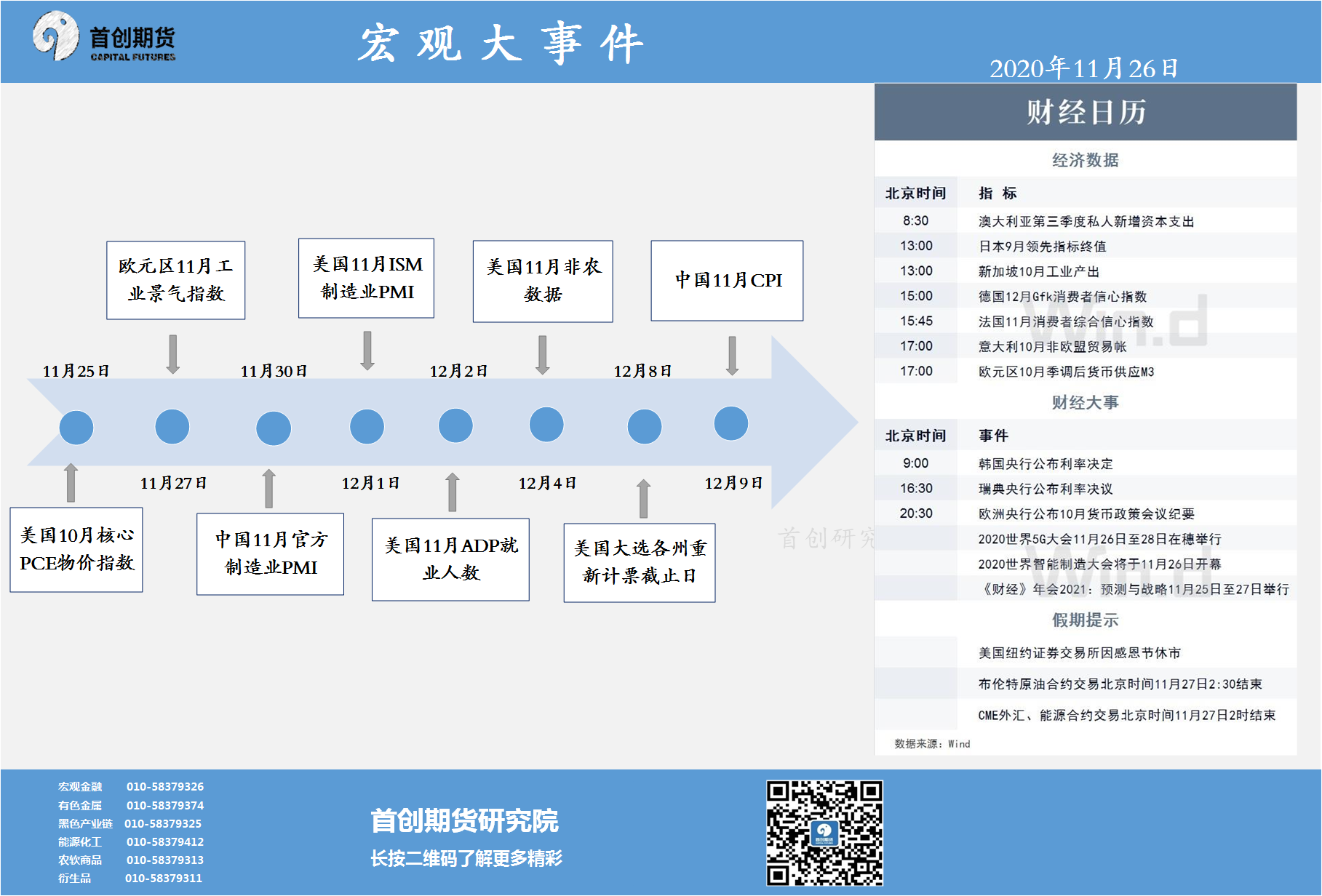Click the 中国11月官方制造业PMI event box
Screen dimensions: 1322x896
pyautogui.click(x=270, y=553)
